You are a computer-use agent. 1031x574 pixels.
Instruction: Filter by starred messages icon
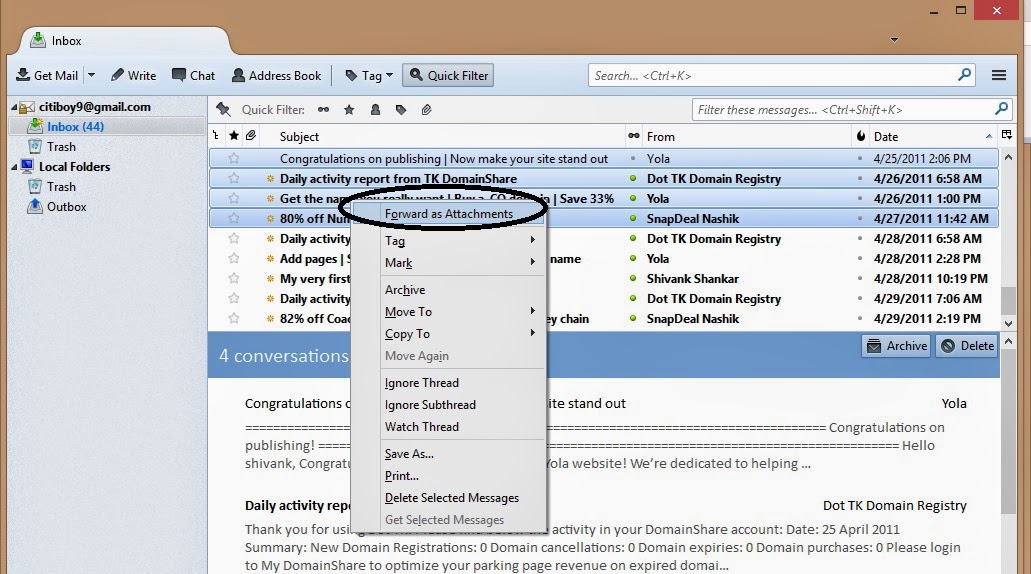click(349, 110)
